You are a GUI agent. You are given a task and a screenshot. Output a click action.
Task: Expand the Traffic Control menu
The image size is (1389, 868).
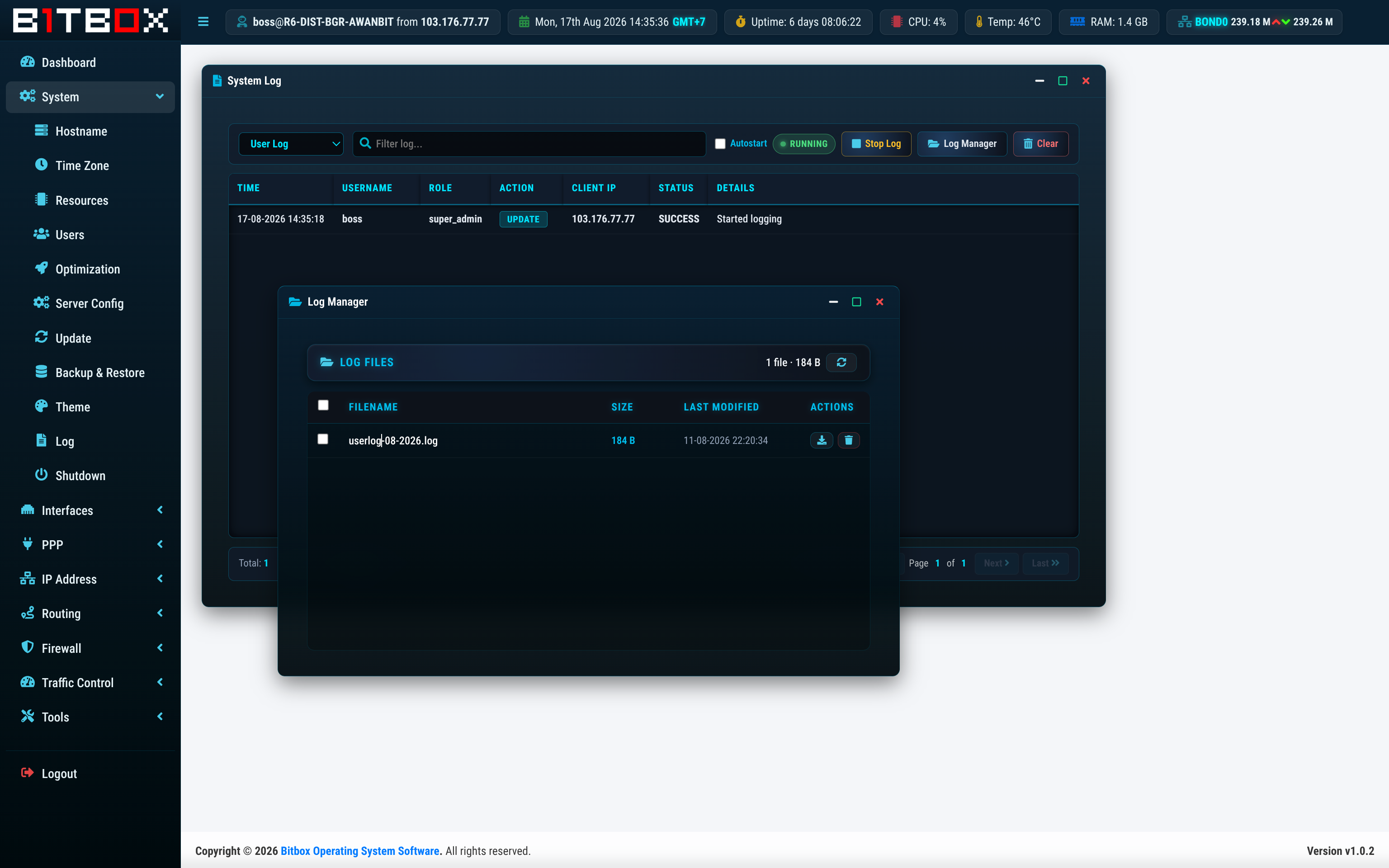[x=90, y=683]
